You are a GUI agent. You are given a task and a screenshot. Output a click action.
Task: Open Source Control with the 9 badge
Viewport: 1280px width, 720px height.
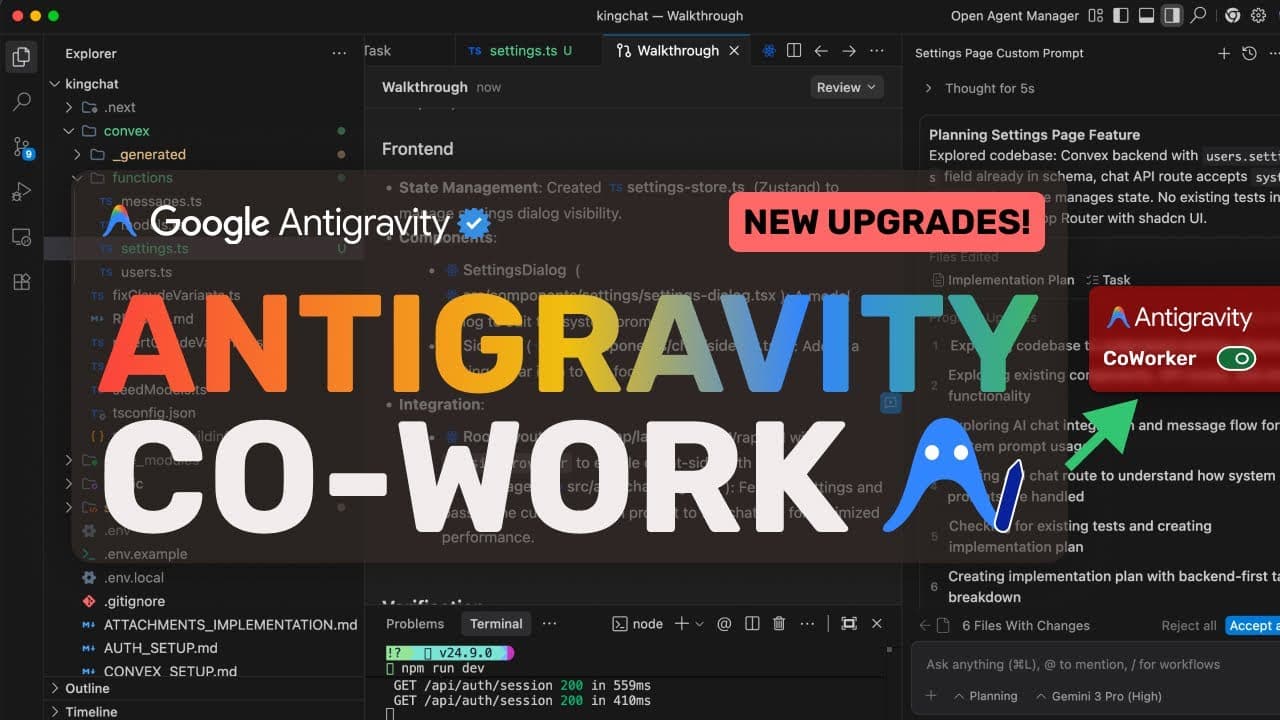22,148
